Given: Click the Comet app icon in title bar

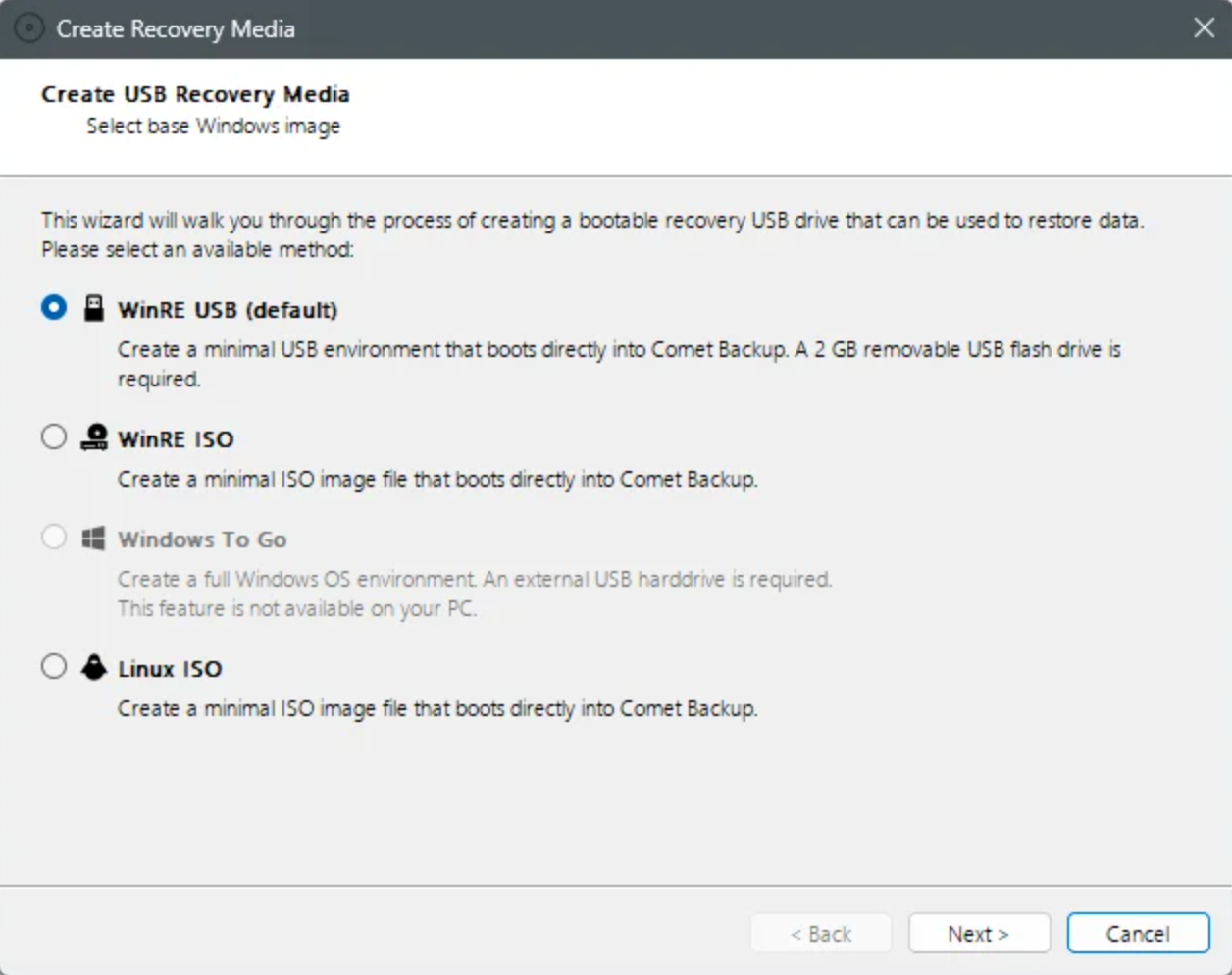Looking at the screenshot, I should 29,28.
